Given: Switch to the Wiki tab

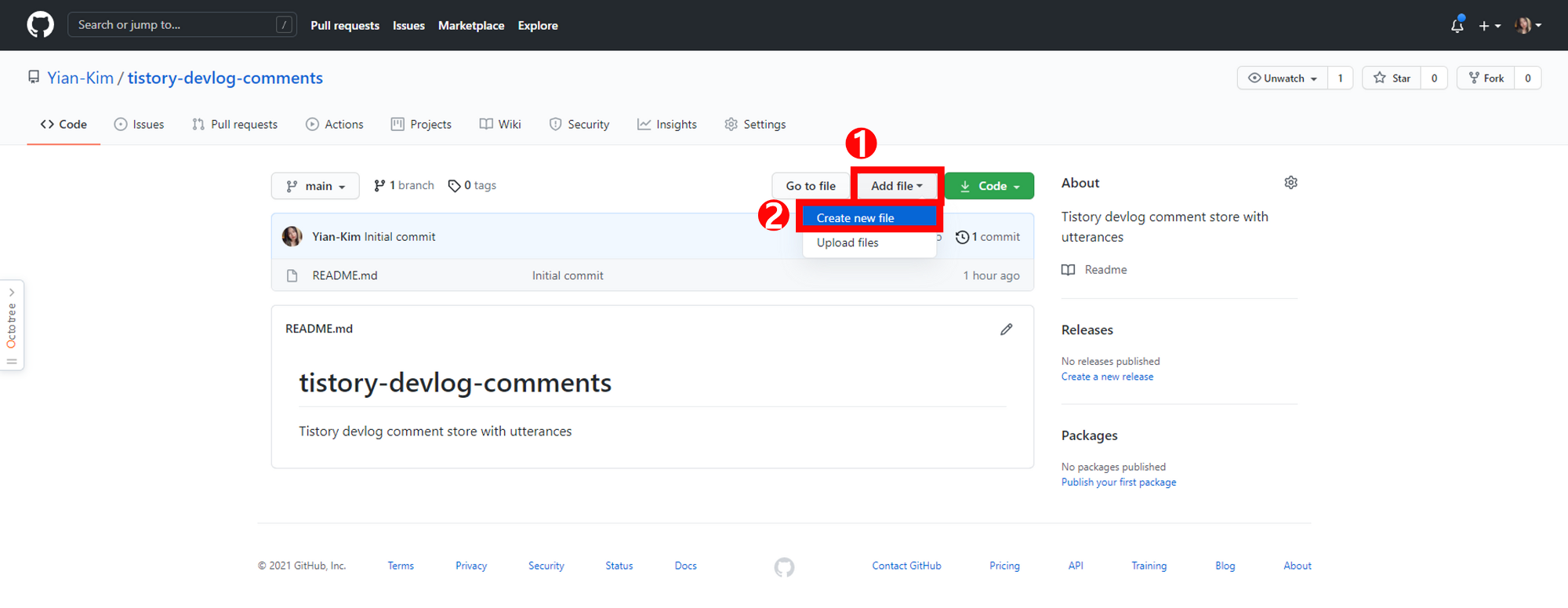Looking at the screenshot, I should coord(500,124).
